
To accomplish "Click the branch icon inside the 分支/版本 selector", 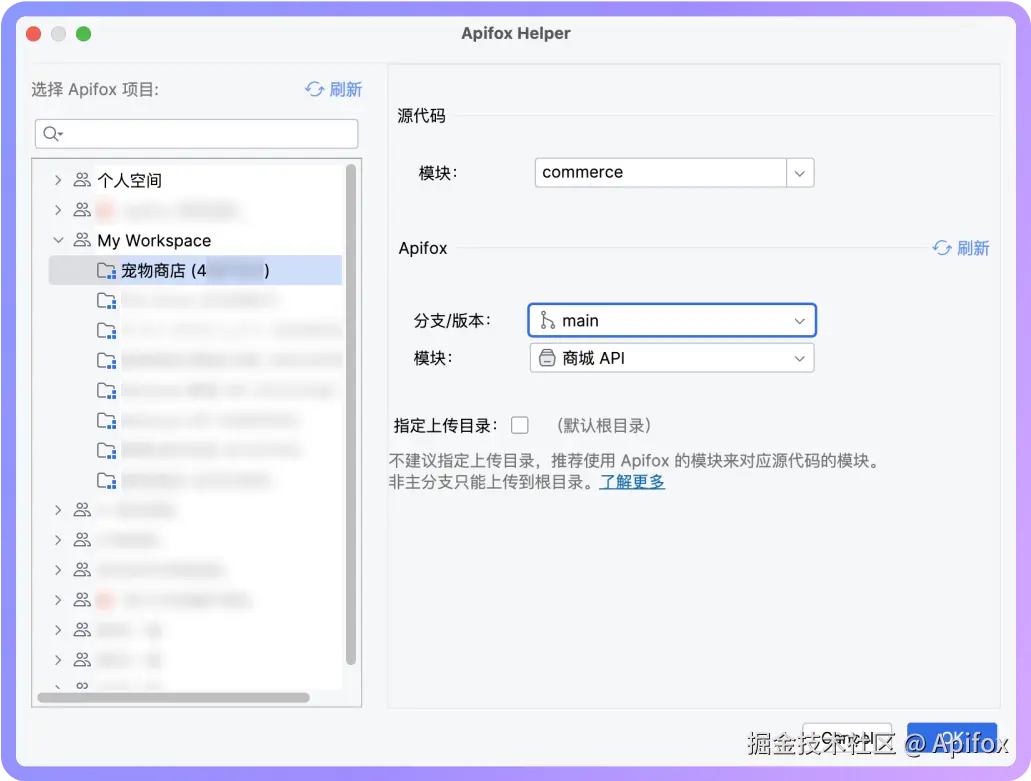I will [x=547, y=320].
